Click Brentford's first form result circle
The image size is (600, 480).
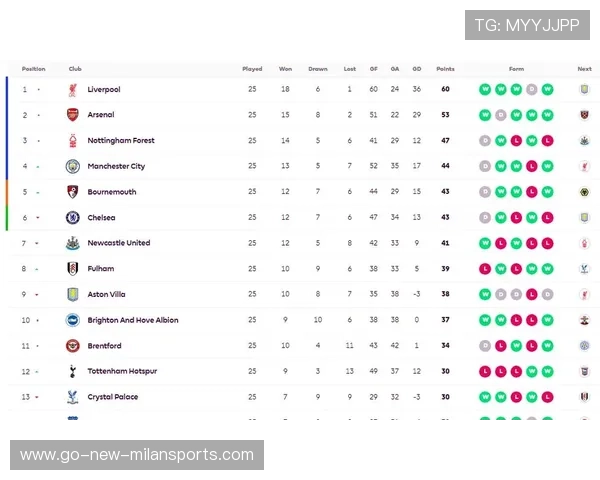[x=485, y=345]
